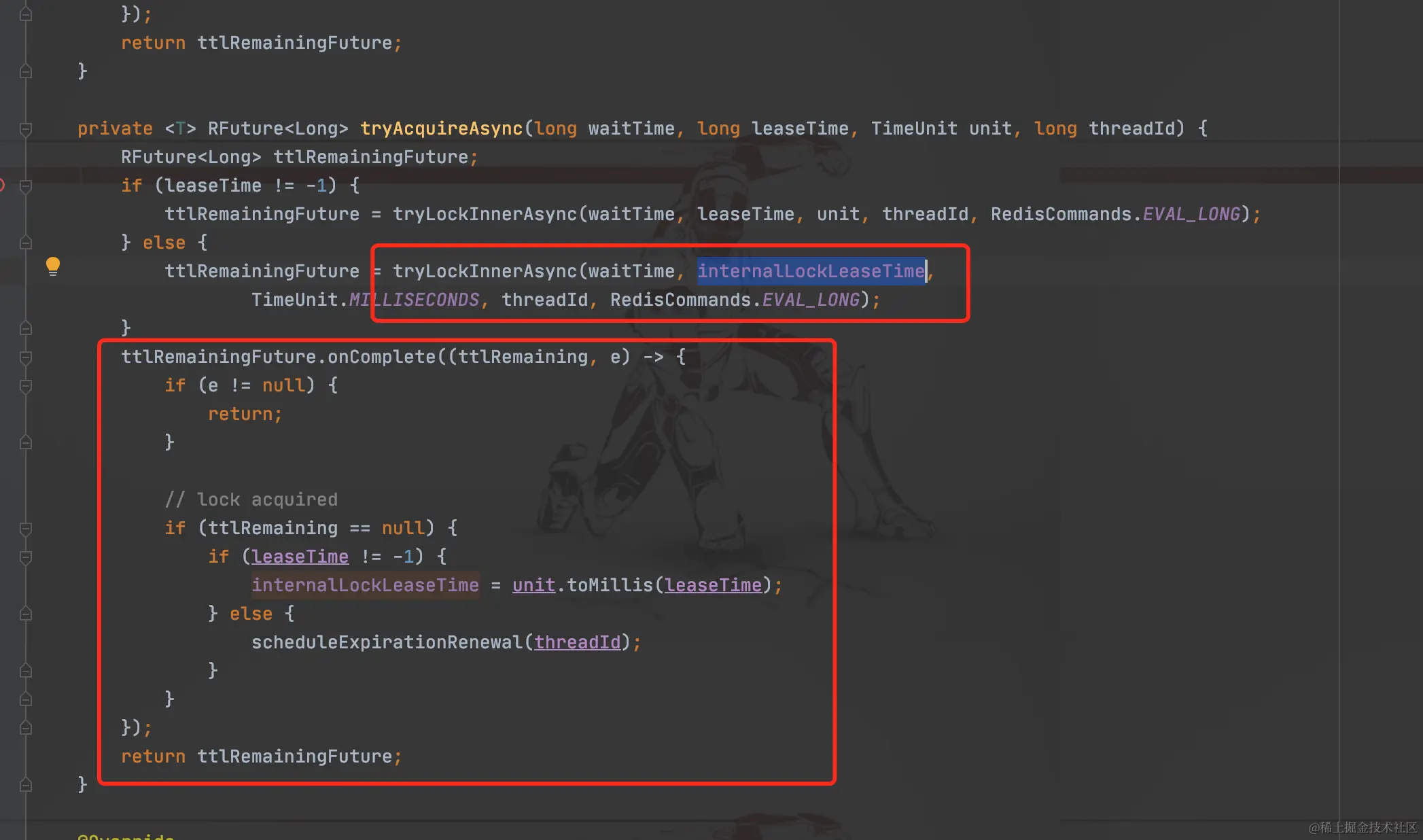The width and height of the screenshot is (1423, 840).
Task: Click the scheduleExpirationRenewal method call
Action: [387, 642]
